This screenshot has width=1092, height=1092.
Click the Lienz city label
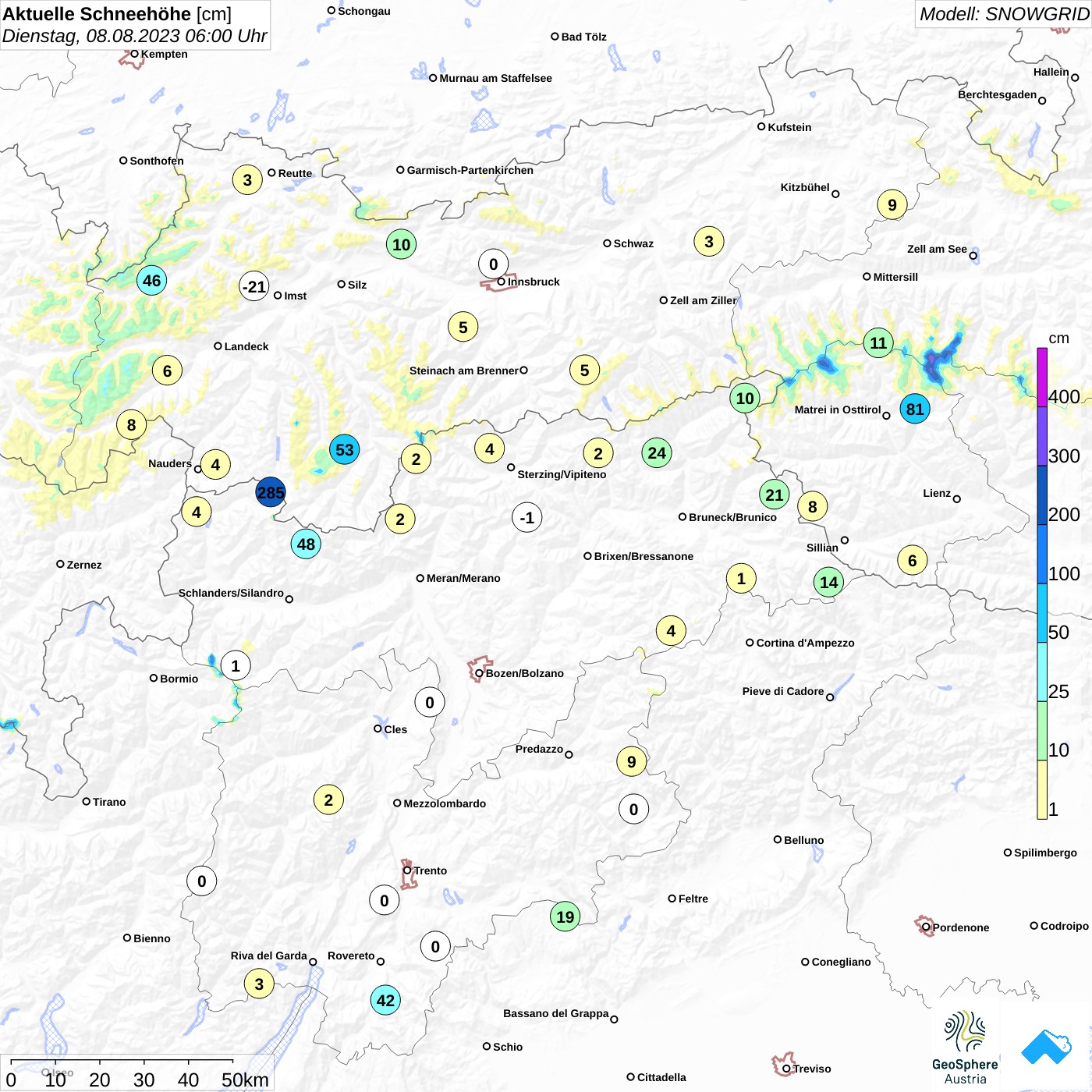(x=937, y=493)
